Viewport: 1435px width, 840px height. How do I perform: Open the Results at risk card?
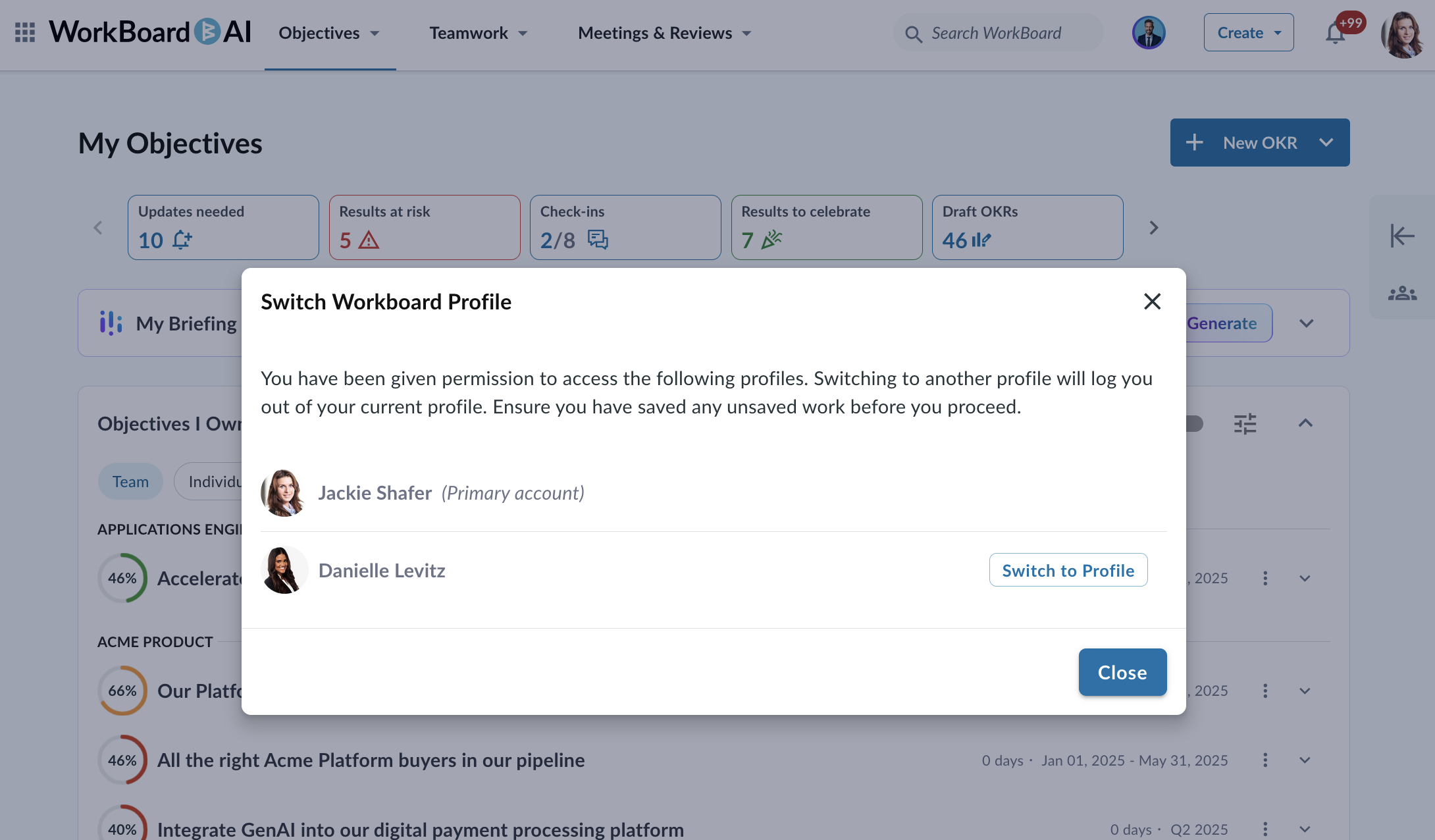coord(425,227)
